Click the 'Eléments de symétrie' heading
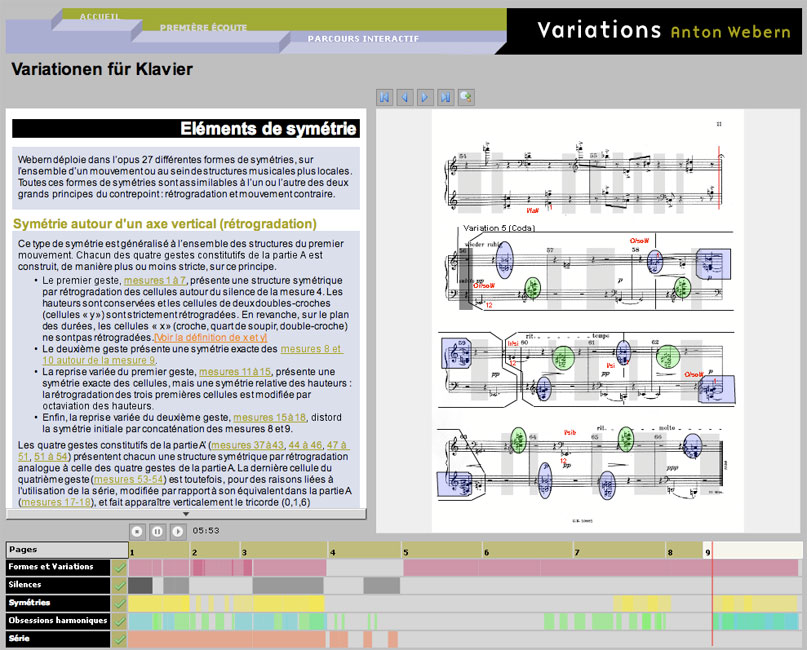Image resolution: width=807 pixels, height=650 pixels. [268, 129]
